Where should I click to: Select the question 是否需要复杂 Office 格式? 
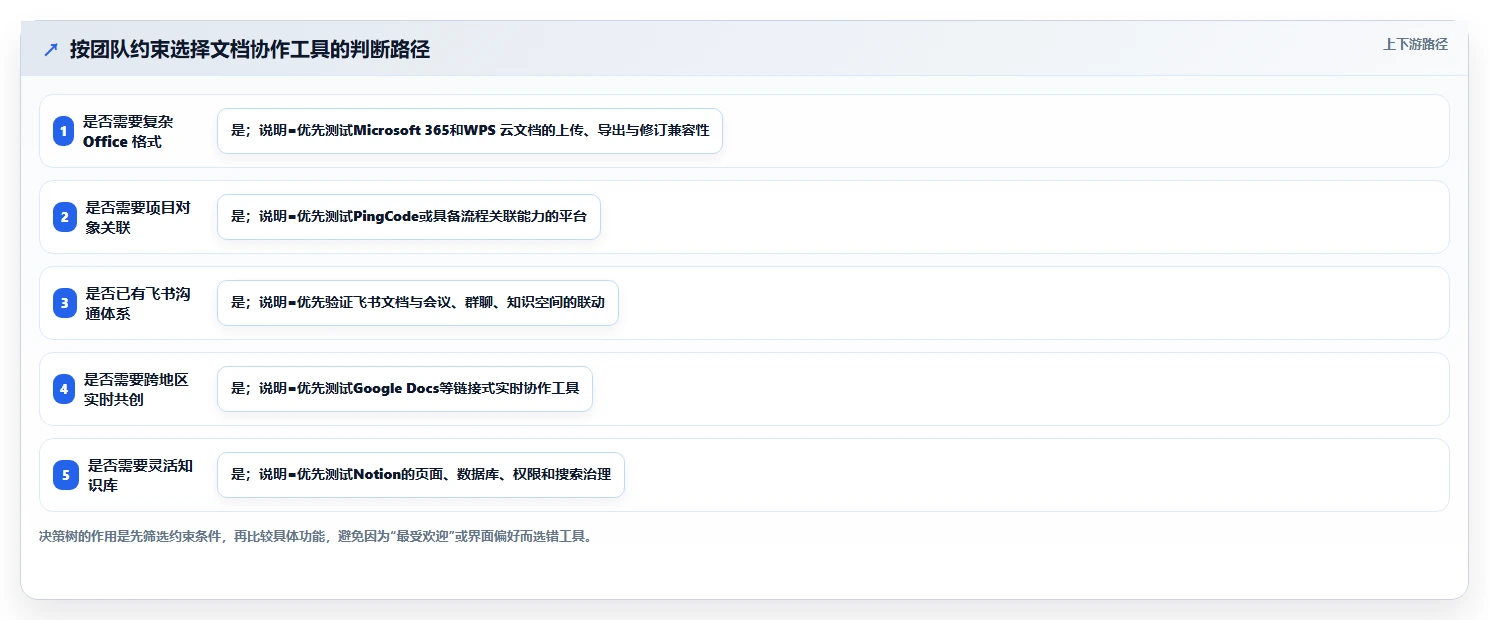click(x=128, y=131)
